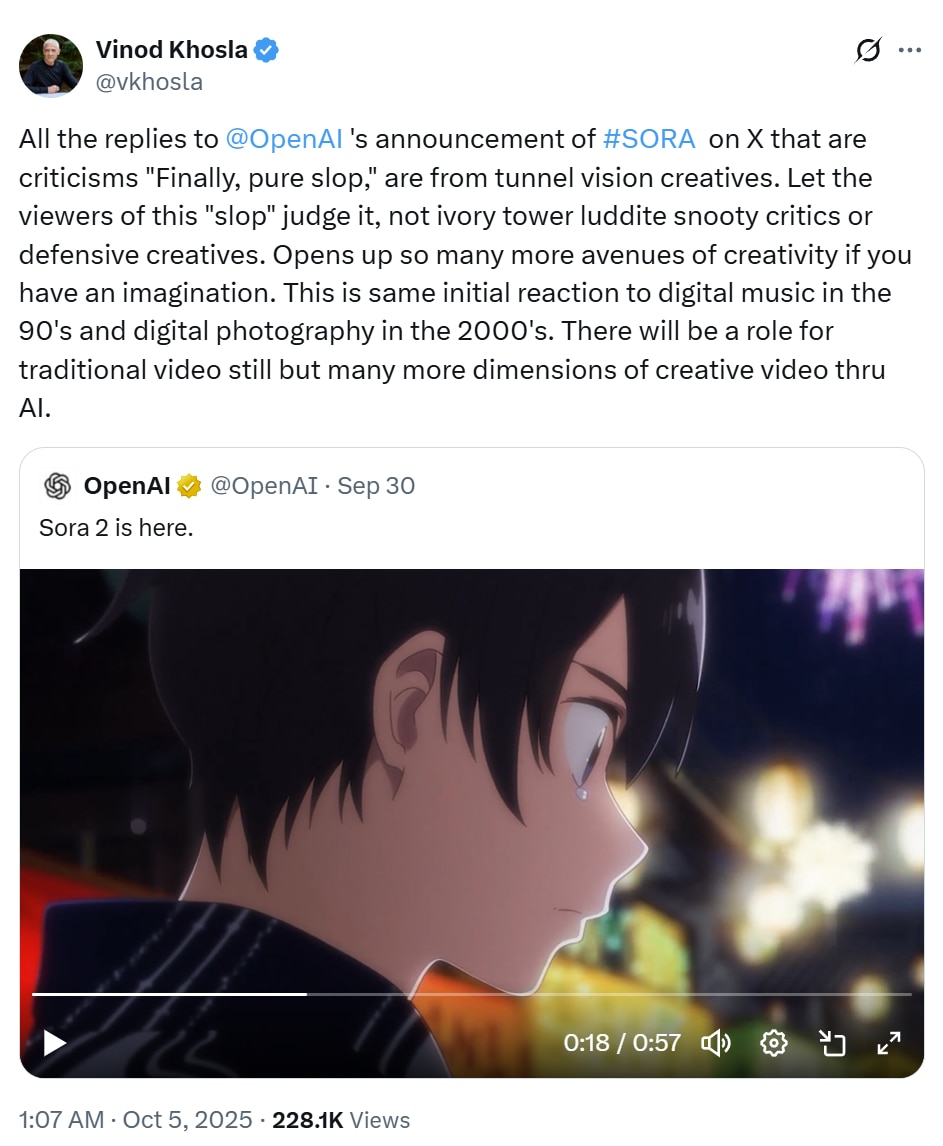This screenshot has height=1146, width=943.
Task: Open the #SORA hashtag link
Action: (x=649, y=139)
